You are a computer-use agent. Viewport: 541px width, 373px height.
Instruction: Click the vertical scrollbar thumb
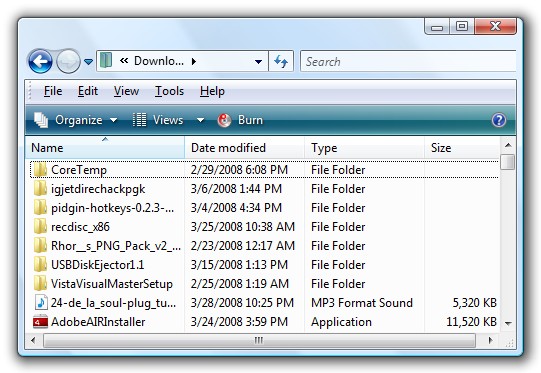(508, 162)
